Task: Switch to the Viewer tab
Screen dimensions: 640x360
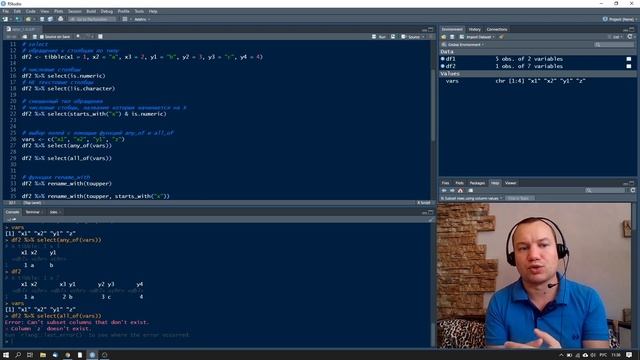Action: (x=510, y=183)
